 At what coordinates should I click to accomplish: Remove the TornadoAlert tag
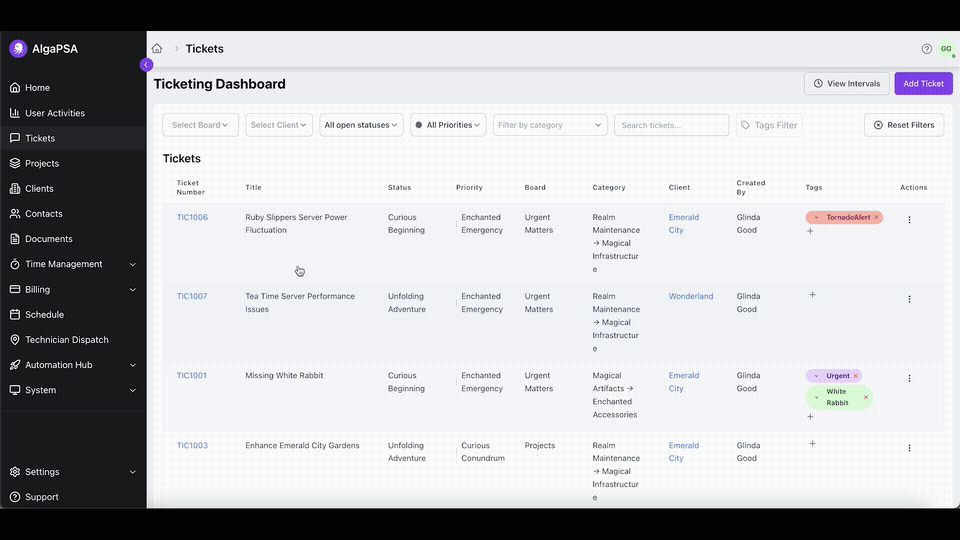pos(876,217)
